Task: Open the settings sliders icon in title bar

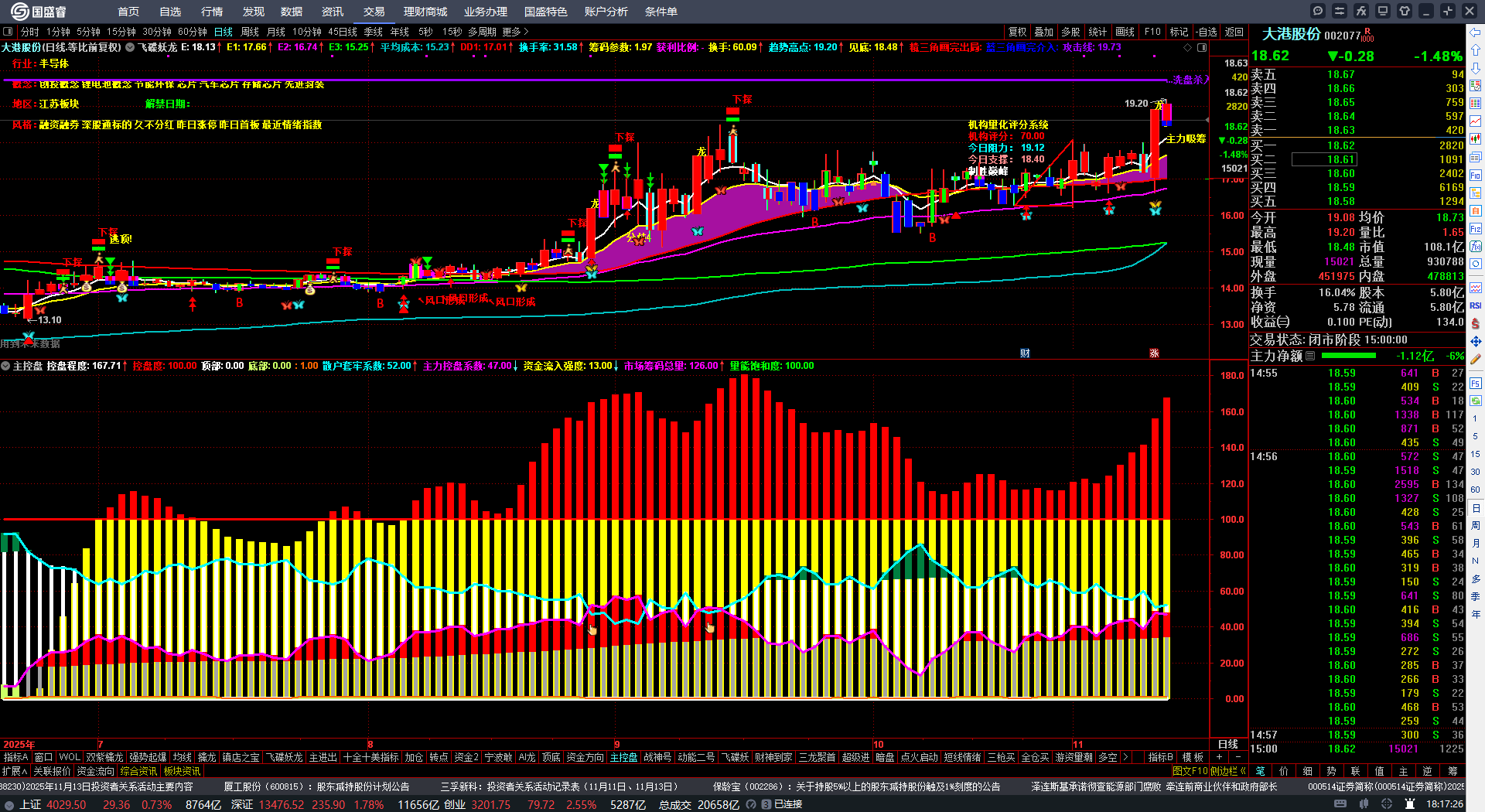Action: pyautogui.click(x=1340, y=11)
